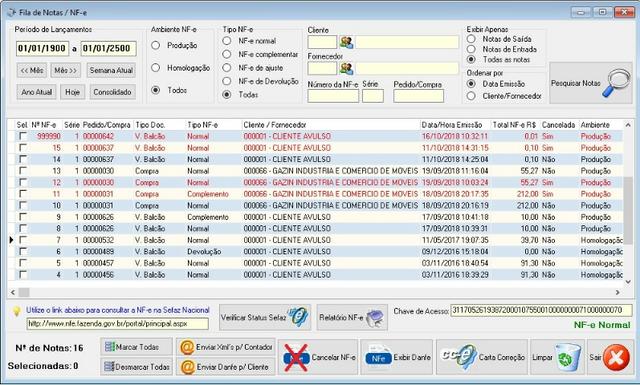Screen dimensions: 640x385
Task: Click the Consolidado button
Action: click(x=112, y=92)
